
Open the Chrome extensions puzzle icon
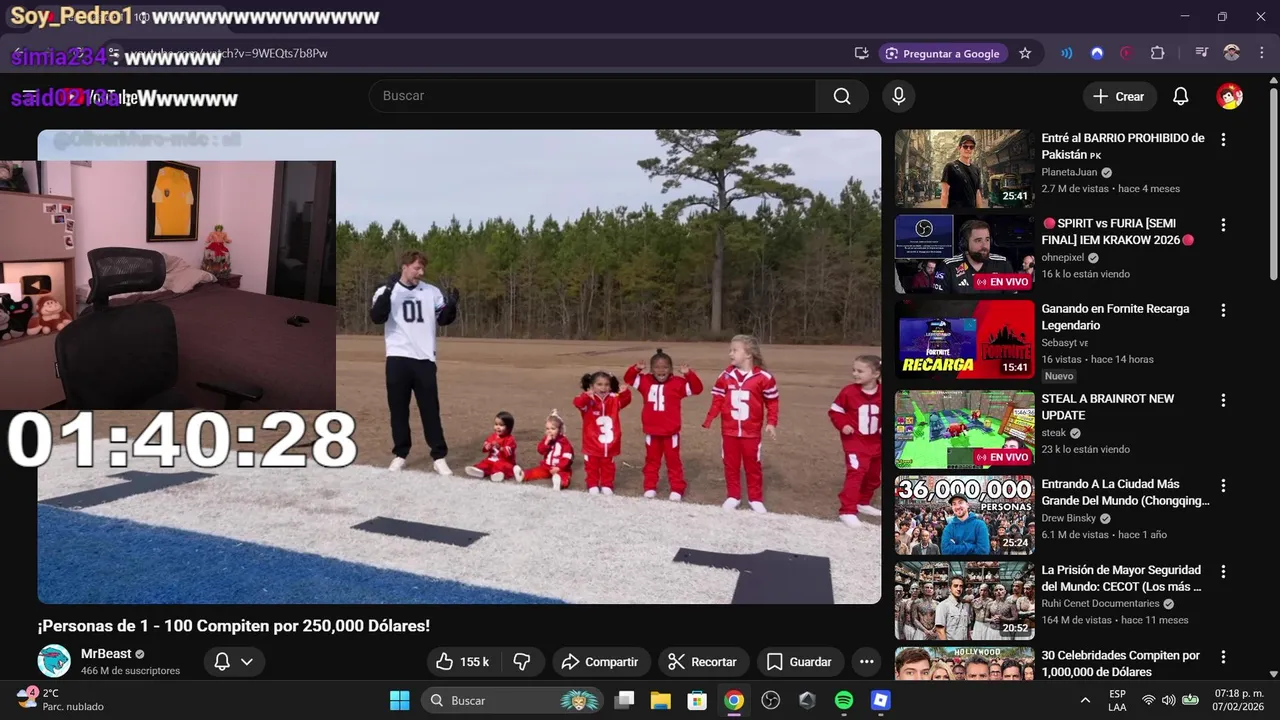[1158, 53]
